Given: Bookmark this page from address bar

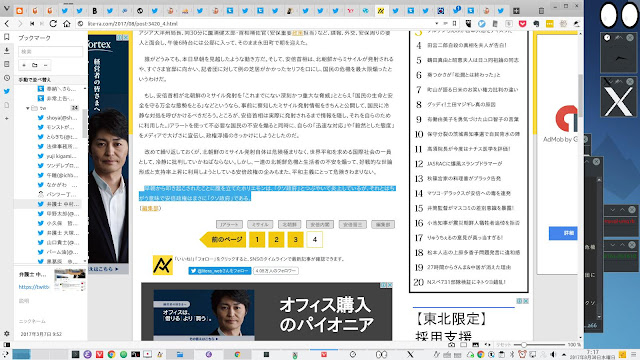Looking at the screenshot, I should point(454,24).
